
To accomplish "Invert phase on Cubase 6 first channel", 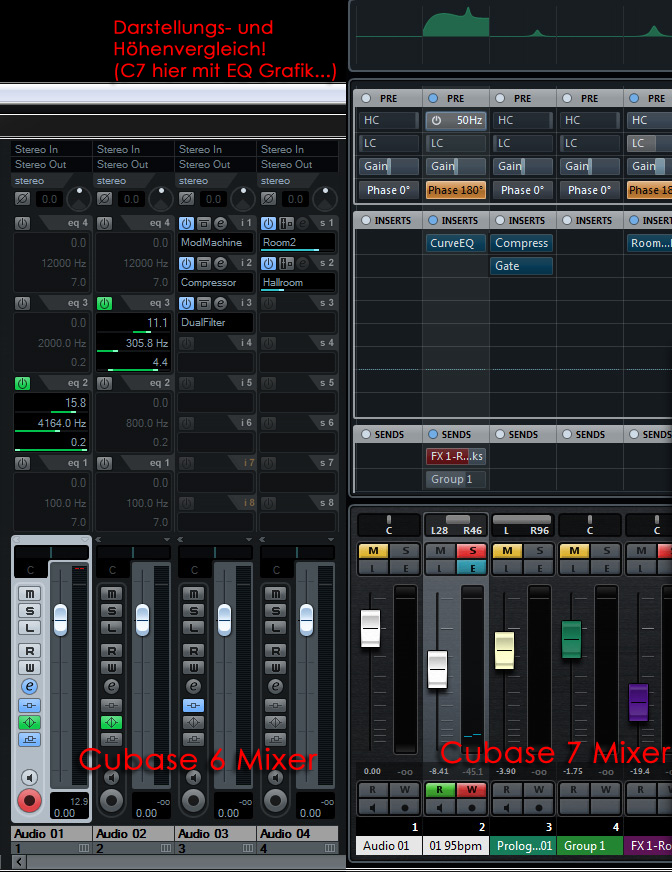I will coord(22,199).
